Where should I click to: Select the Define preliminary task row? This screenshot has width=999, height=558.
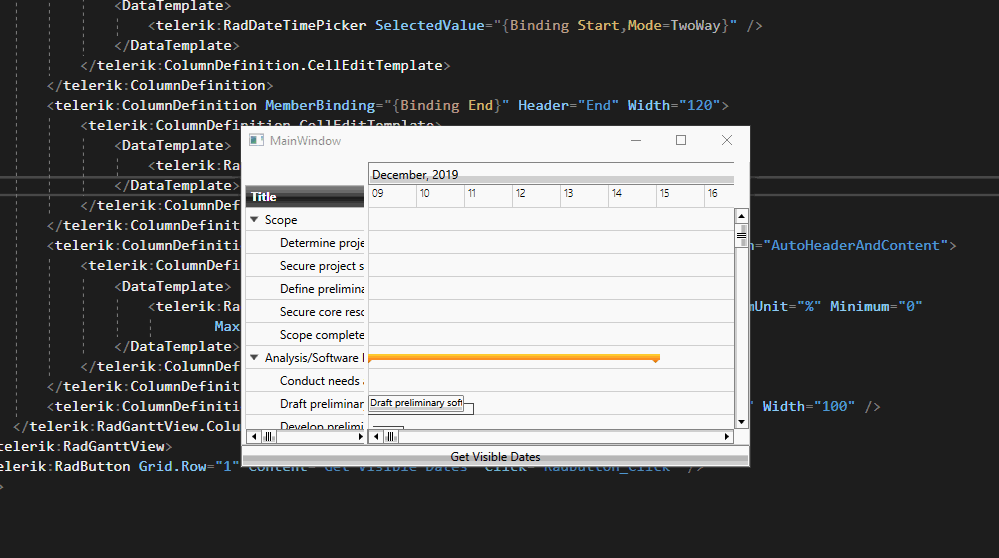coord(321,289)
